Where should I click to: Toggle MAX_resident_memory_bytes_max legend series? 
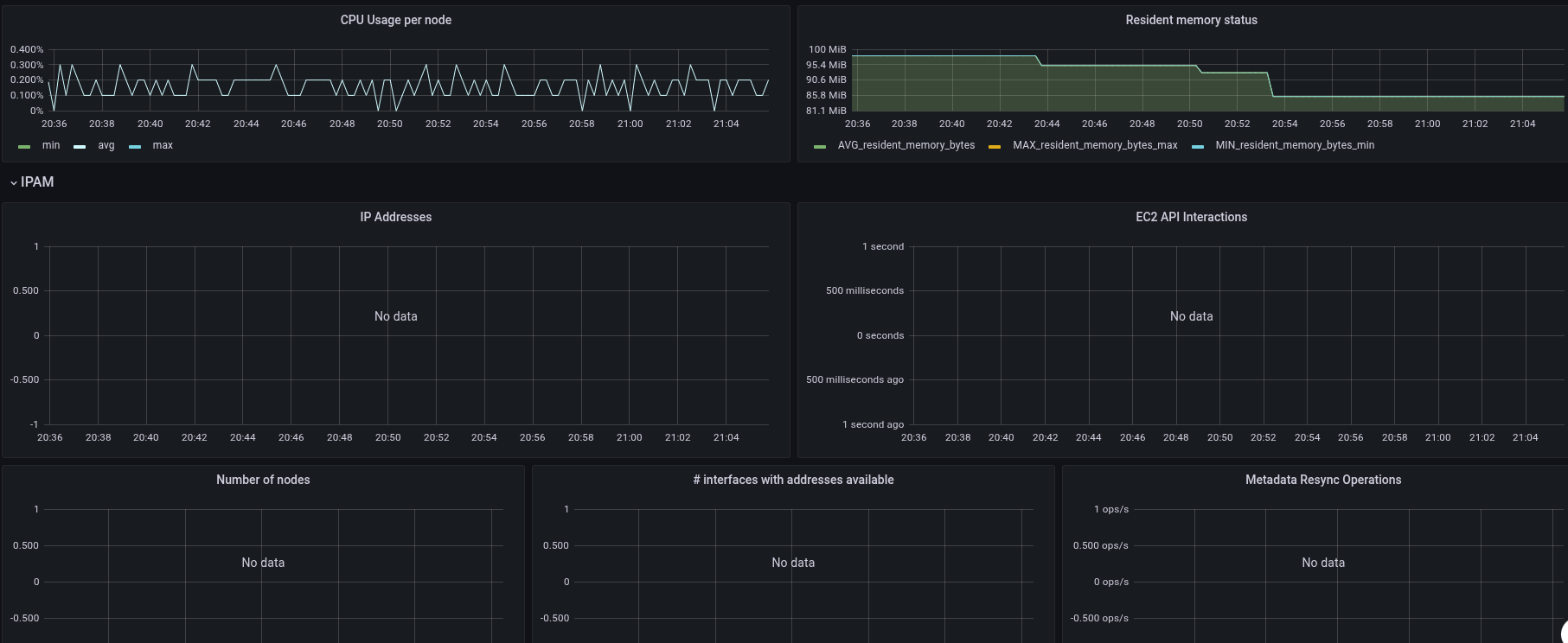click(1095, 145)
